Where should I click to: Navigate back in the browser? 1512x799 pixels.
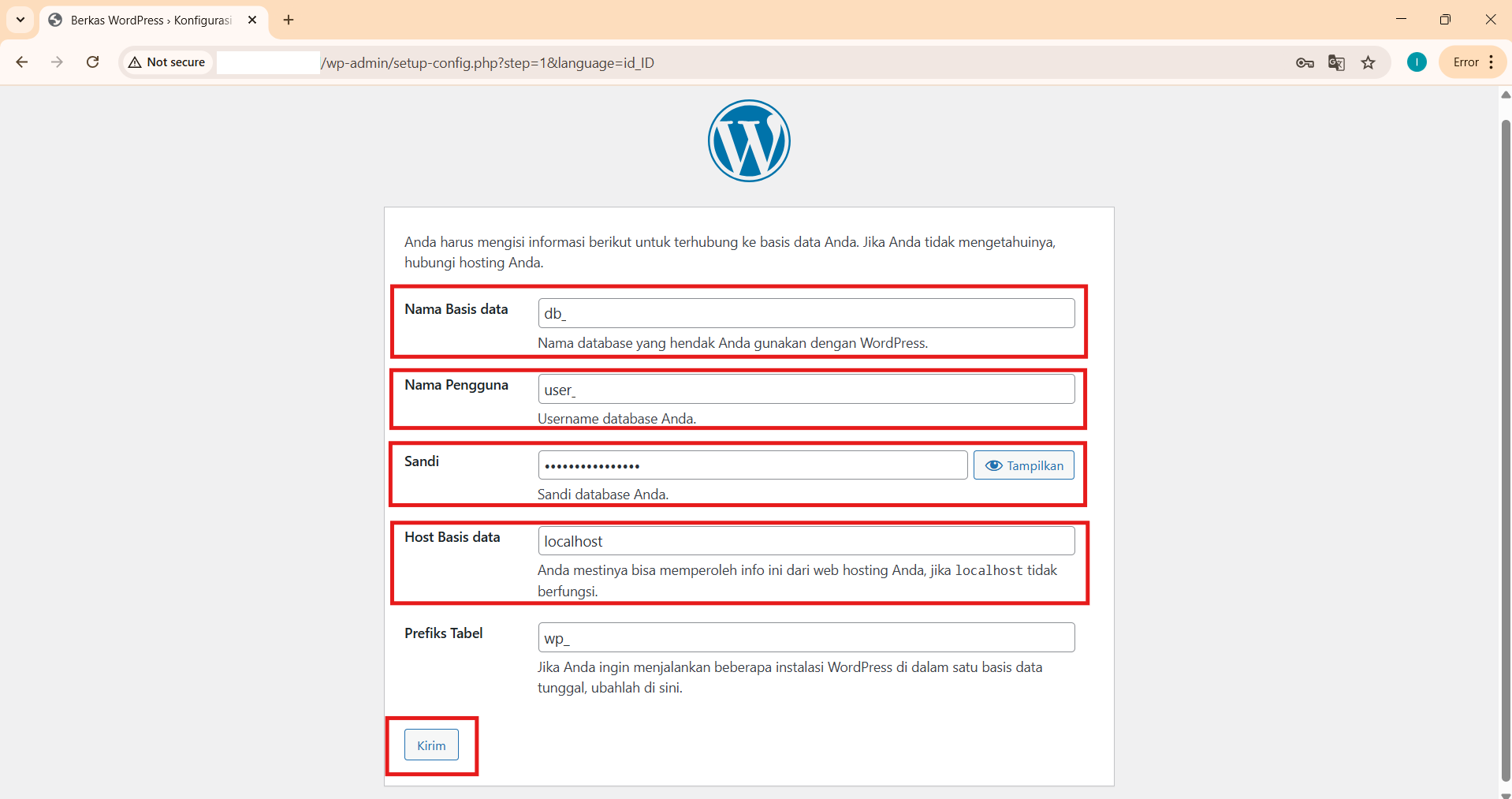pos(21,62)
